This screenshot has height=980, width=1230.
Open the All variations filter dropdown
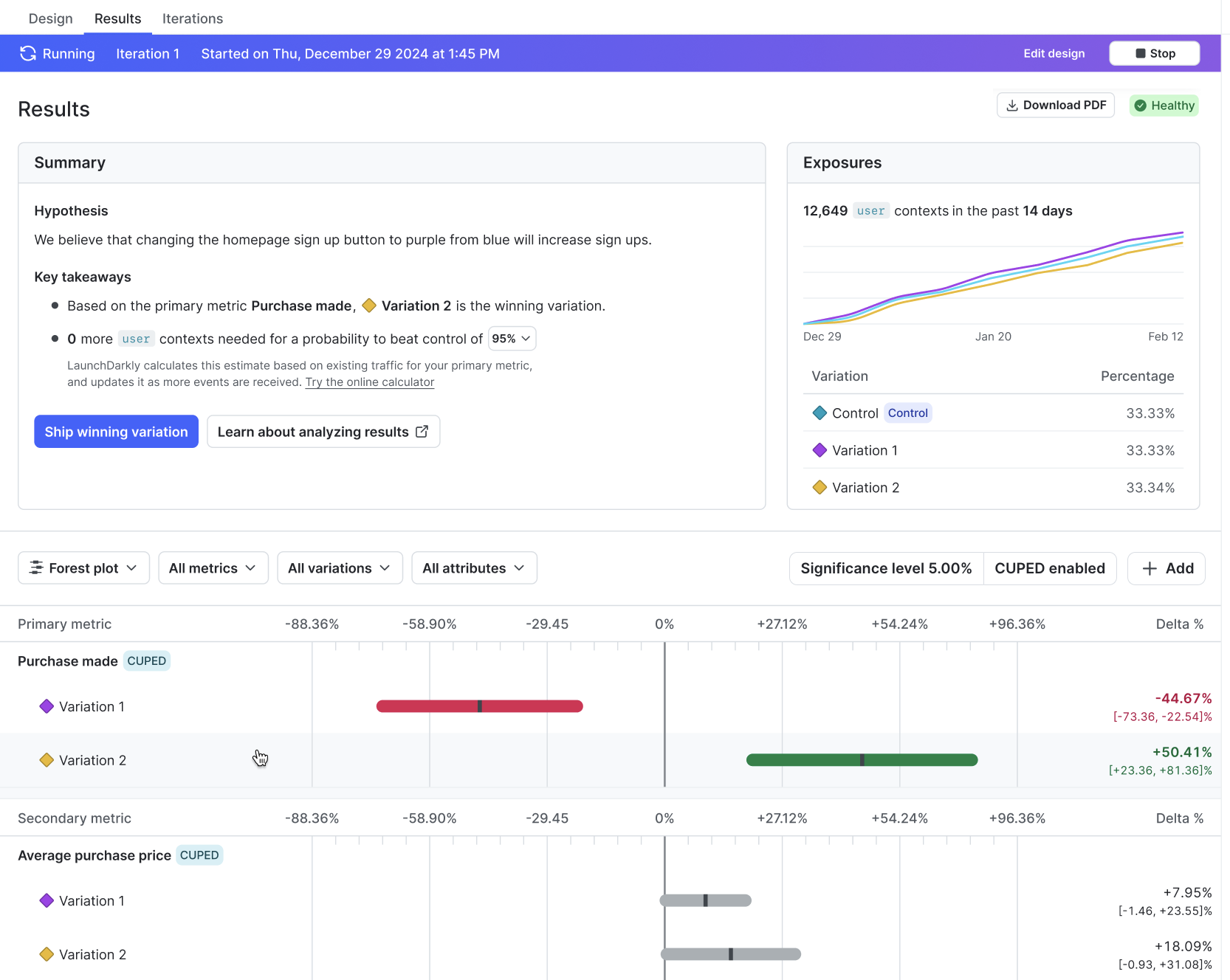tap(340, 567)
